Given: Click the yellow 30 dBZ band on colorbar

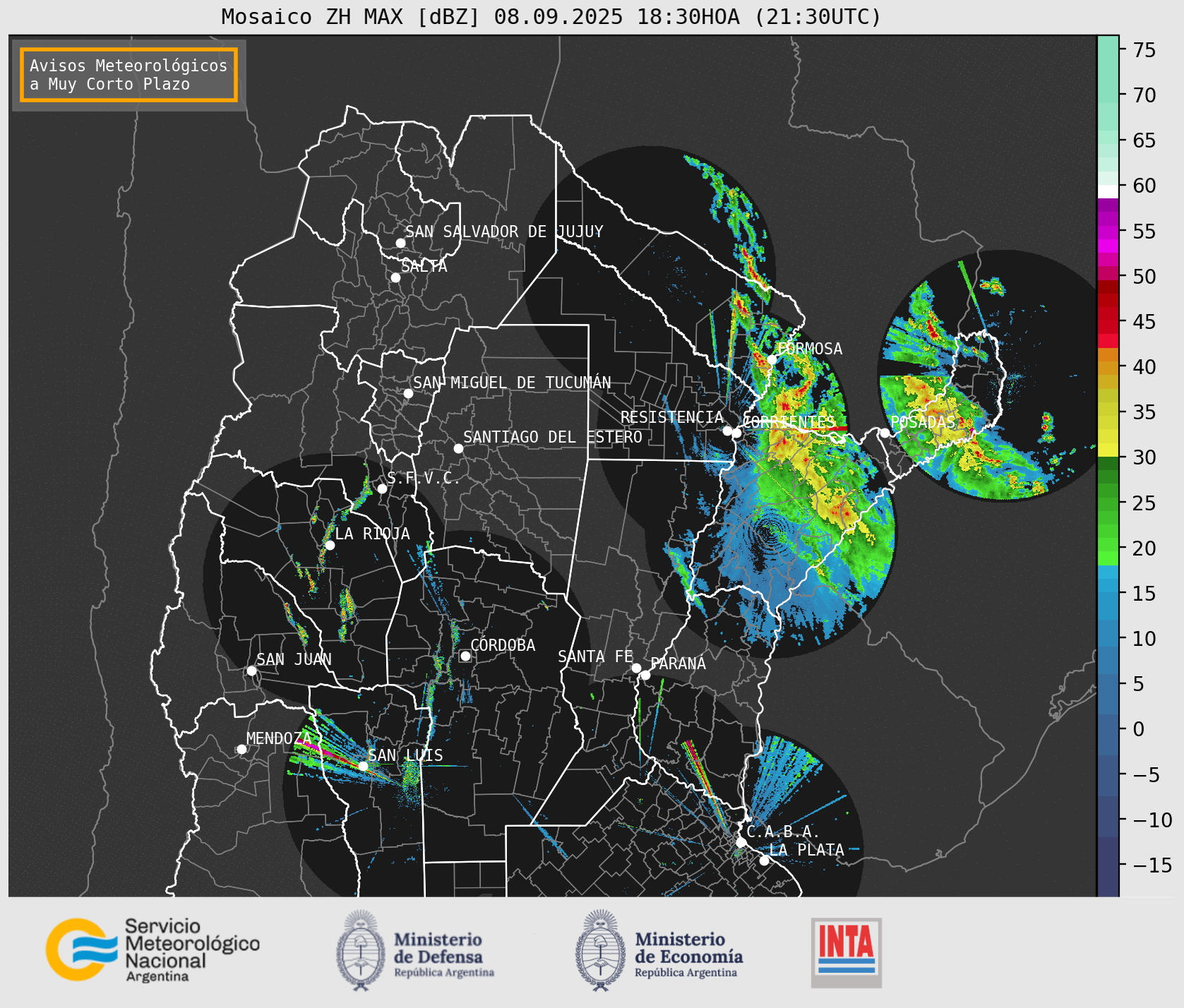Looking at the screenshot, I should click(1108, 450).
